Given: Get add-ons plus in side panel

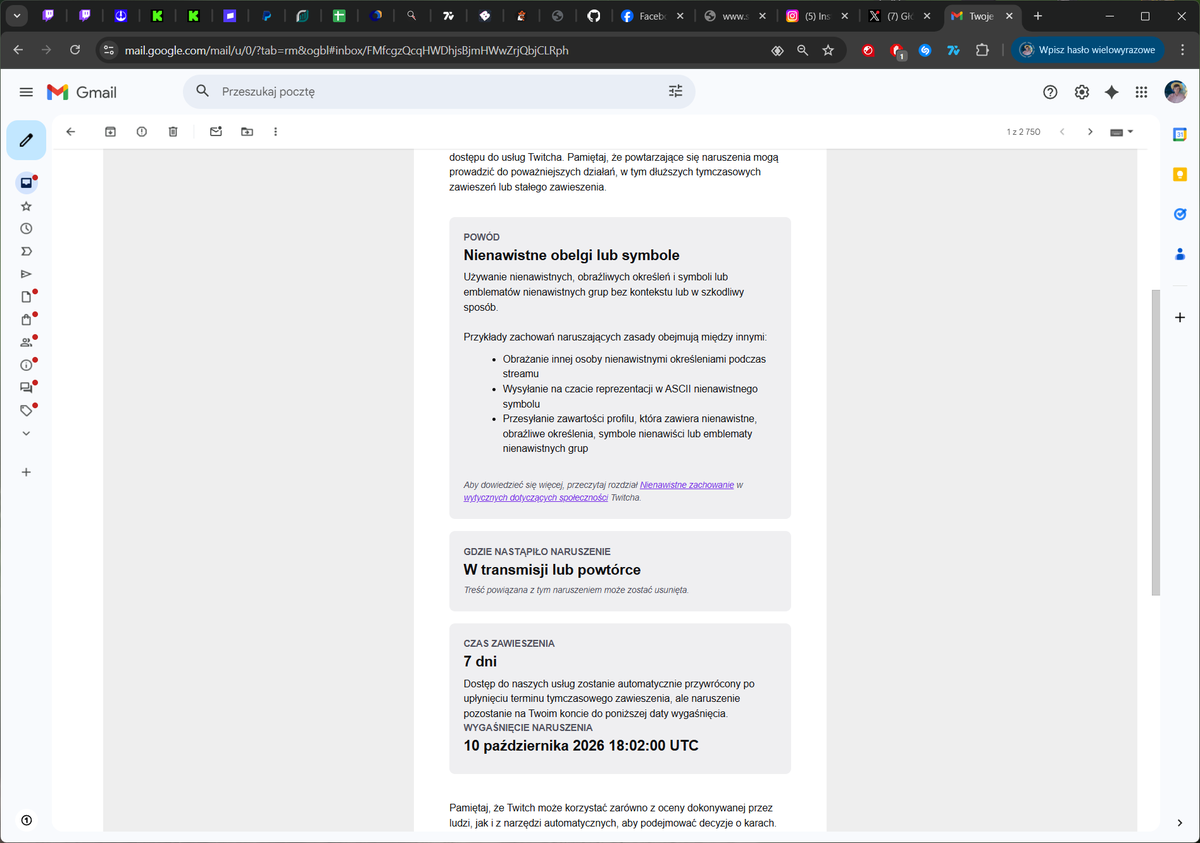Looking at the screenshot, I should 1180,317.
